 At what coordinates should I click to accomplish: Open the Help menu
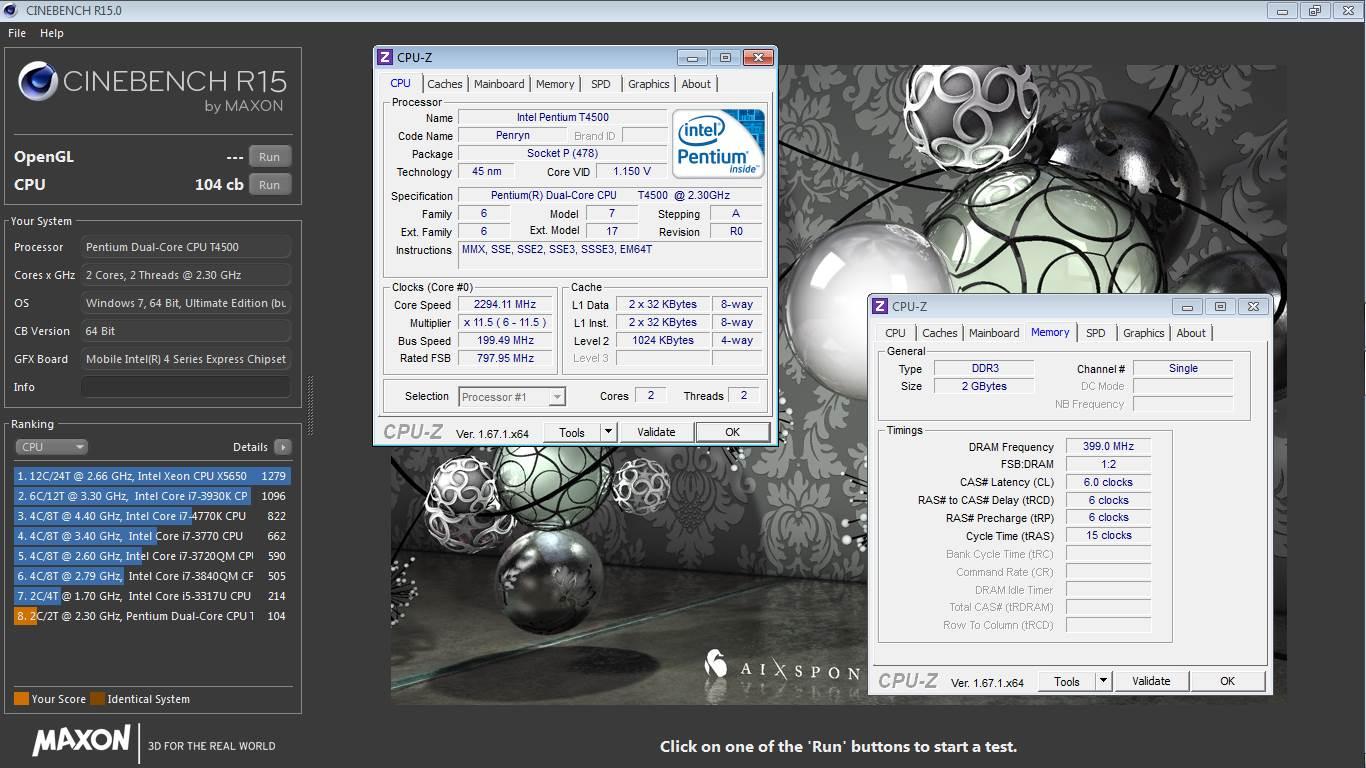52,33
